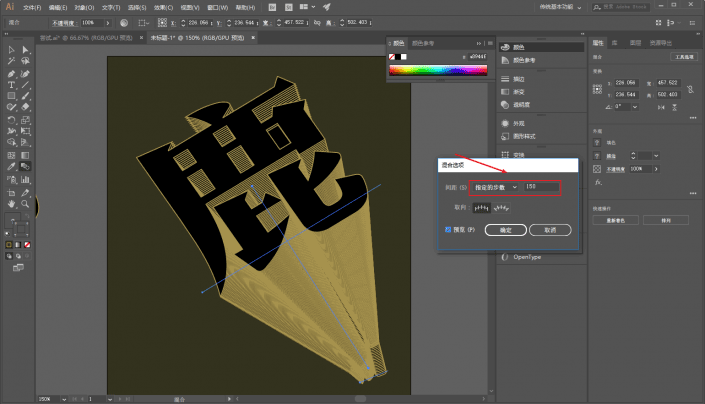Click align-to-path orientation icon in blend dialog
Screen dimensions: 705x404
point(501,208)
